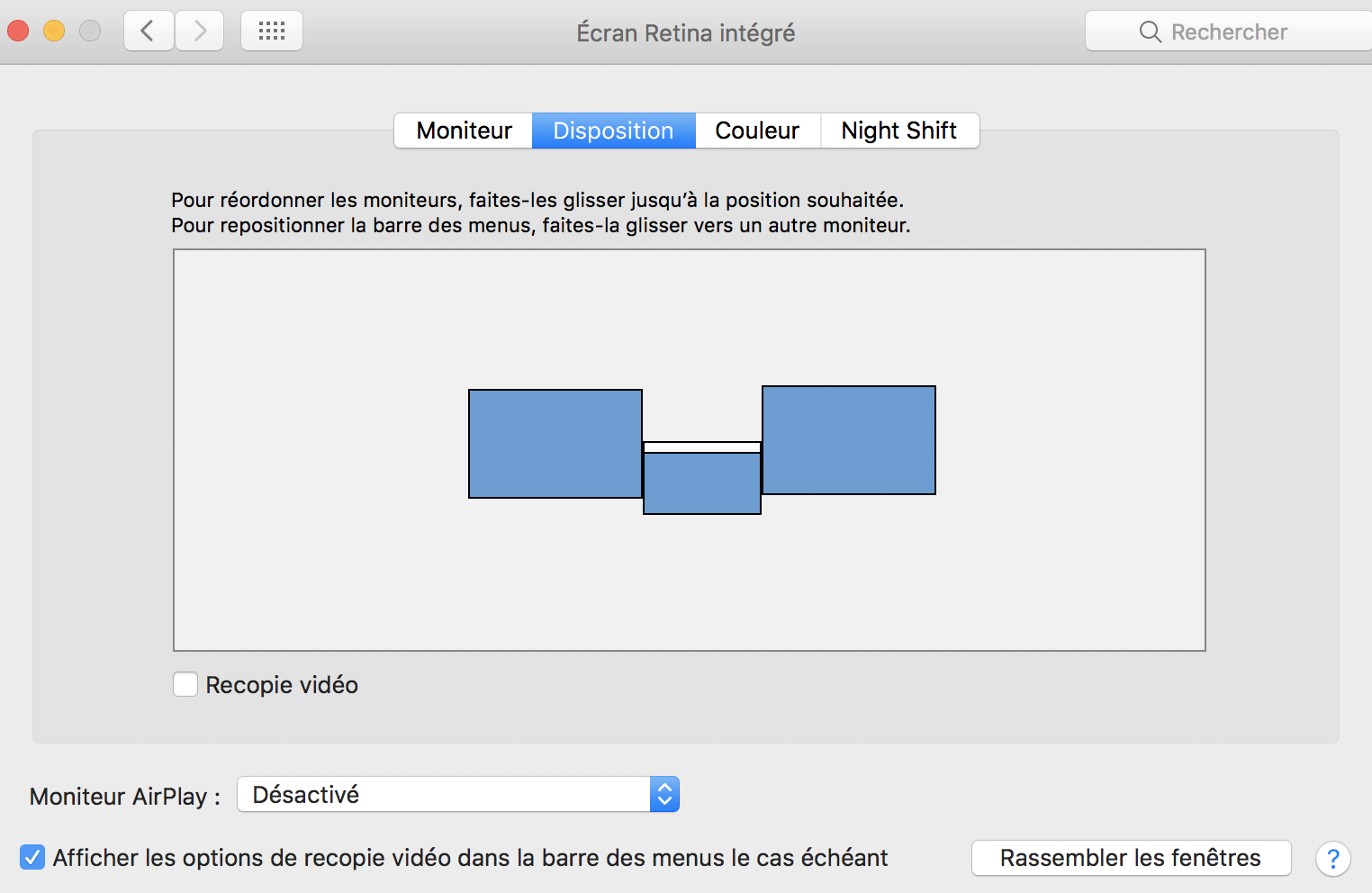Click the back navigation arrow
The width and height of the screenshot is (1372, 893).
pyautogui.click(x=149, y=32)
